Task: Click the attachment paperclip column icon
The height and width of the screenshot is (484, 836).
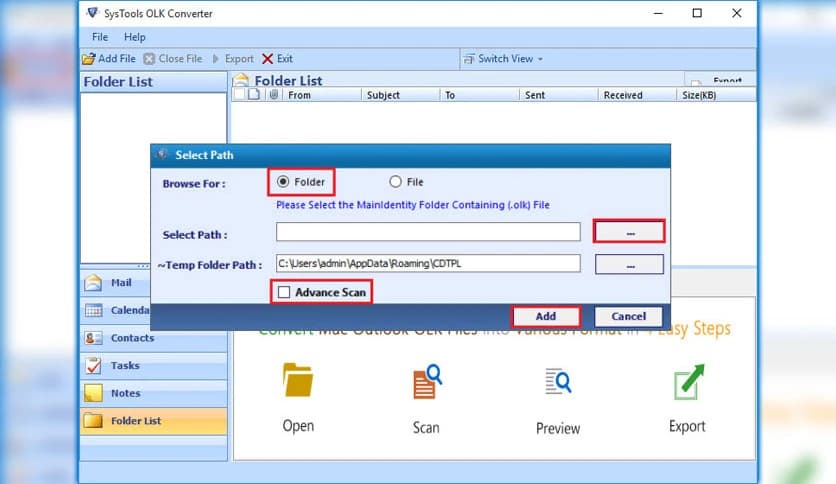Action: pos(274,94)
